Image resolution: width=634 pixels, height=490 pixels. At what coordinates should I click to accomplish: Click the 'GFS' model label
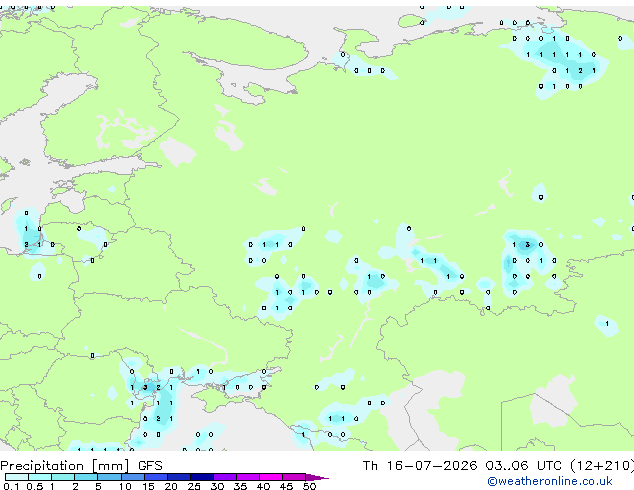coord(150,466)
